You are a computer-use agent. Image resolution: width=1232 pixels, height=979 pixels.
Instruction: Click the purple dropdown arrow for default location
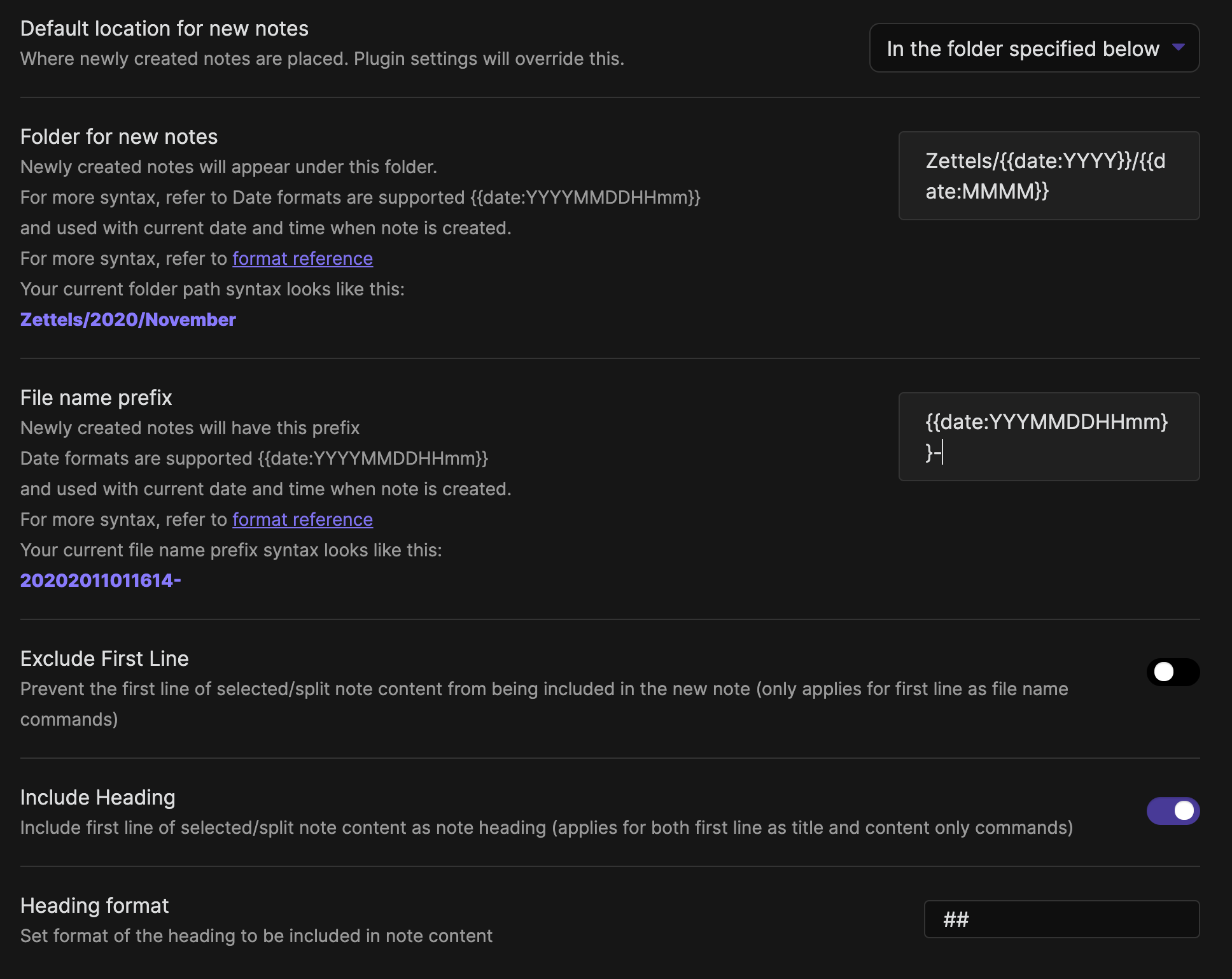click(x=1178, y=48)
